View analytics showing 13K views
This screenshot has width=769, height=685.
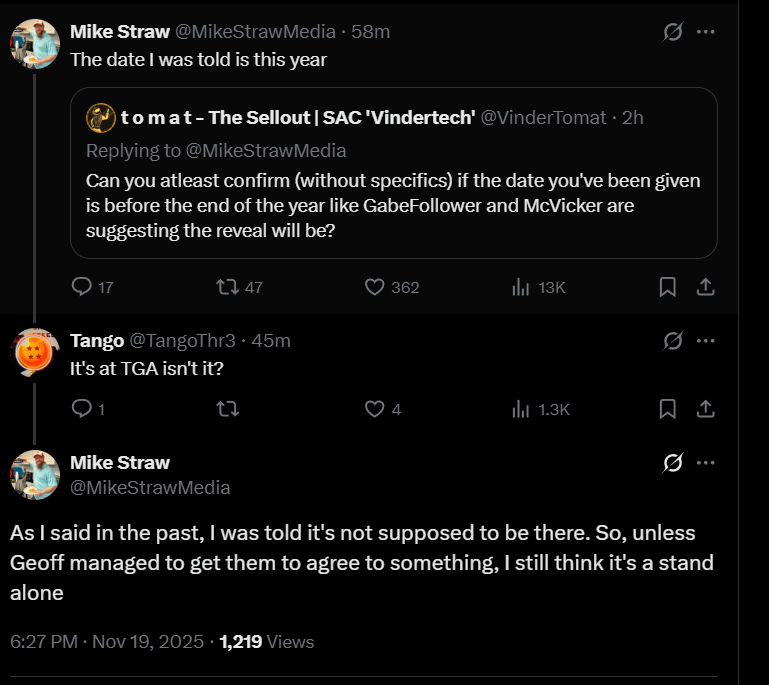click(x=521, y=287)
